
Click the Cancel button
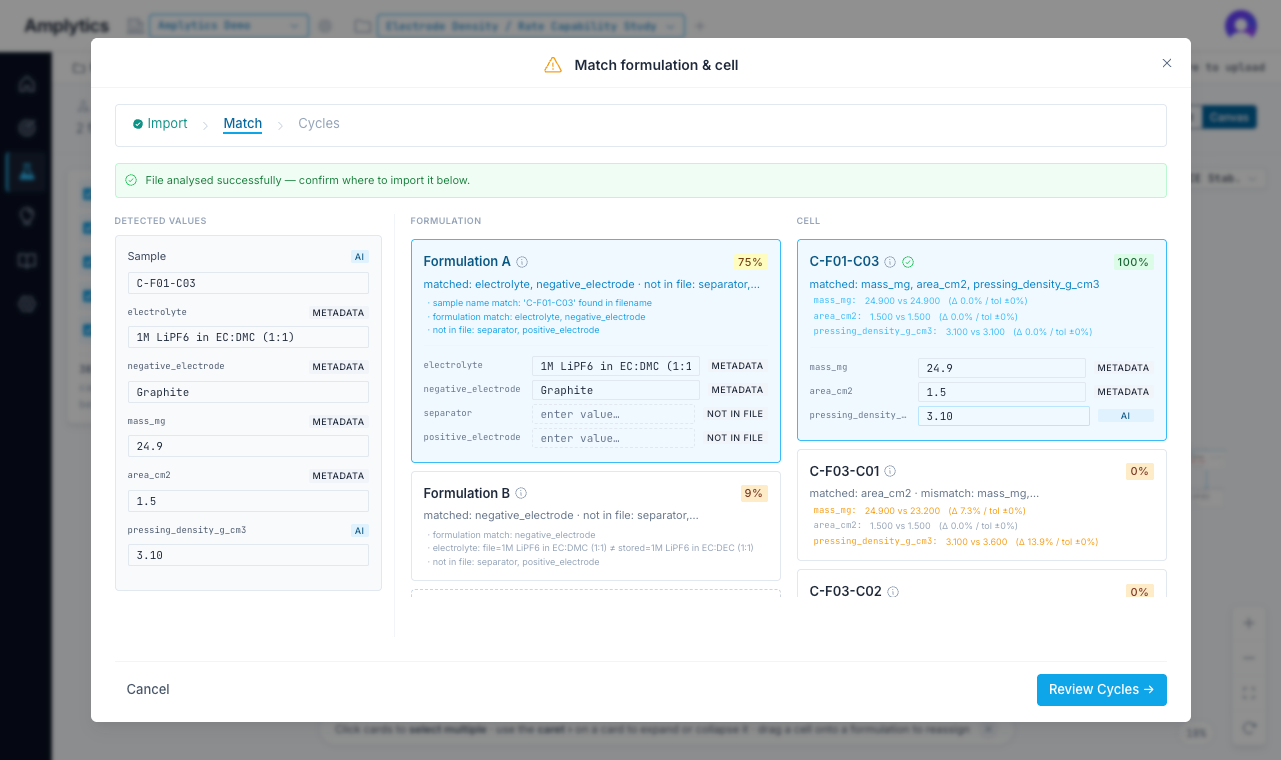pyautogui.click(x=148, y=689)
